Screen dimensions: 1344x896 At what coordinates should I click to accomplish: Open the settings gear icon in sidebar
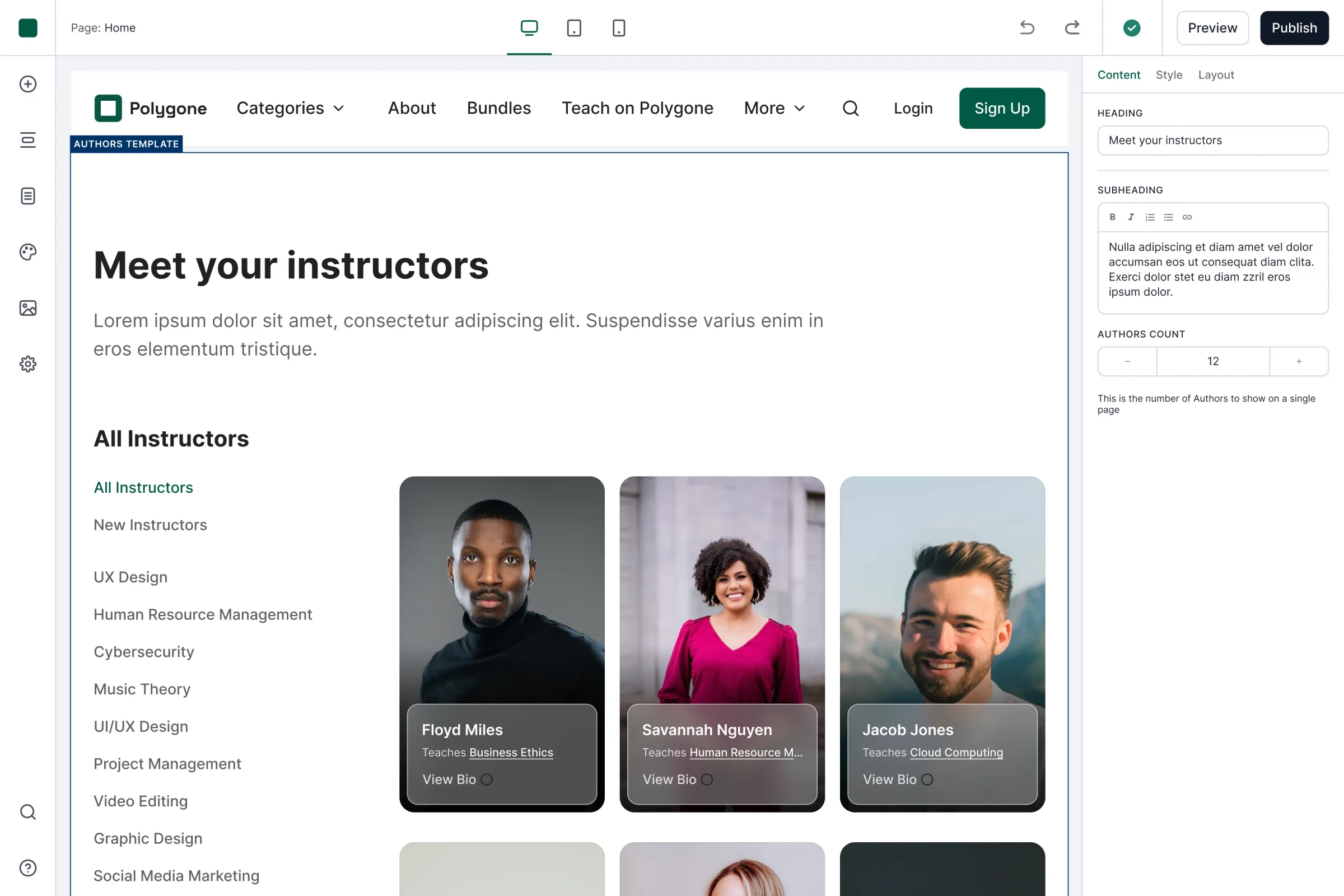[x=27, y=364]
